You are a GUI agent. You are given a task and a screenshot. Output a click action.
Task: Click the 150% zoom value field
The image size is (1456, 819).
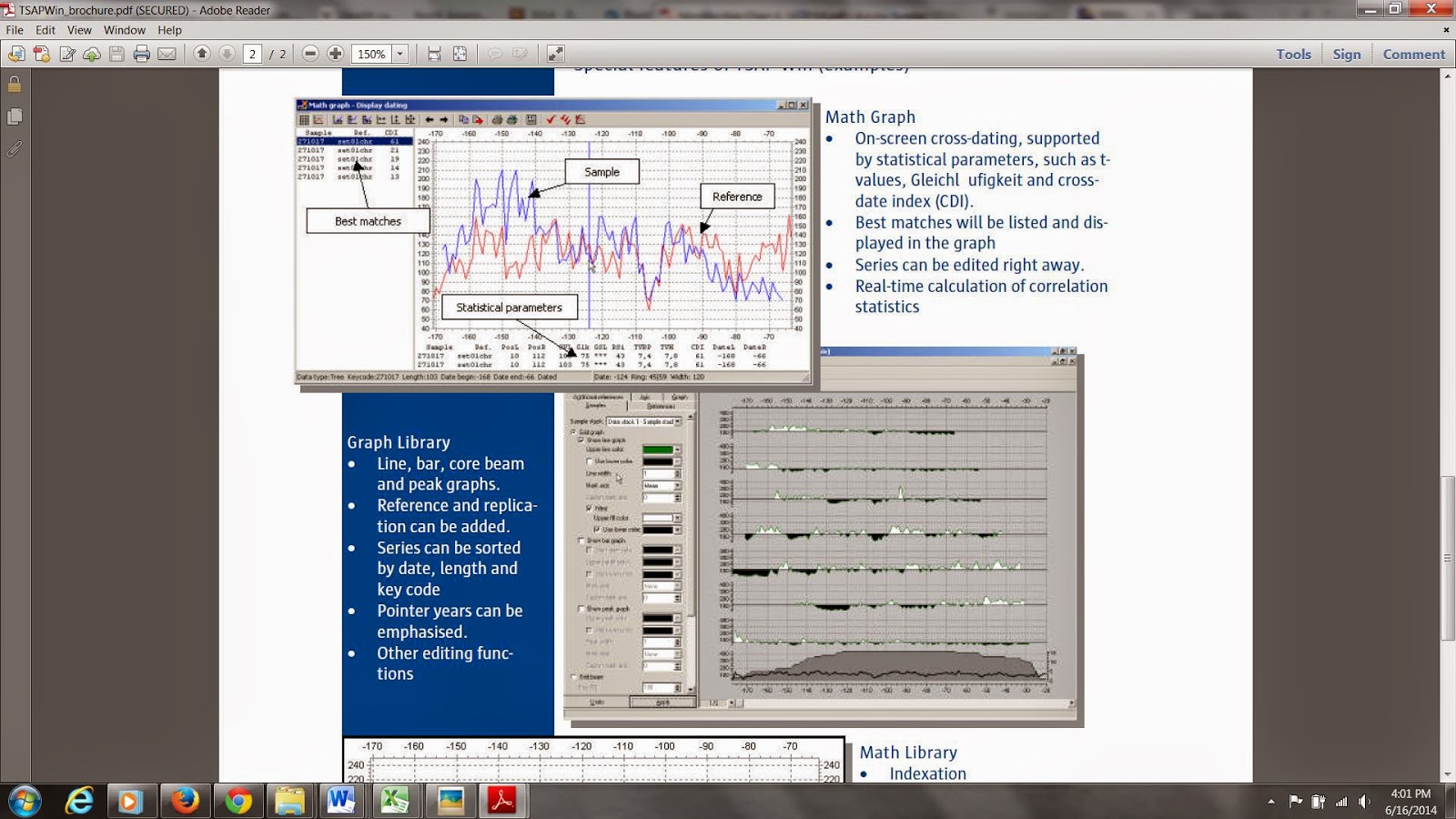click(x=372, y=55)
